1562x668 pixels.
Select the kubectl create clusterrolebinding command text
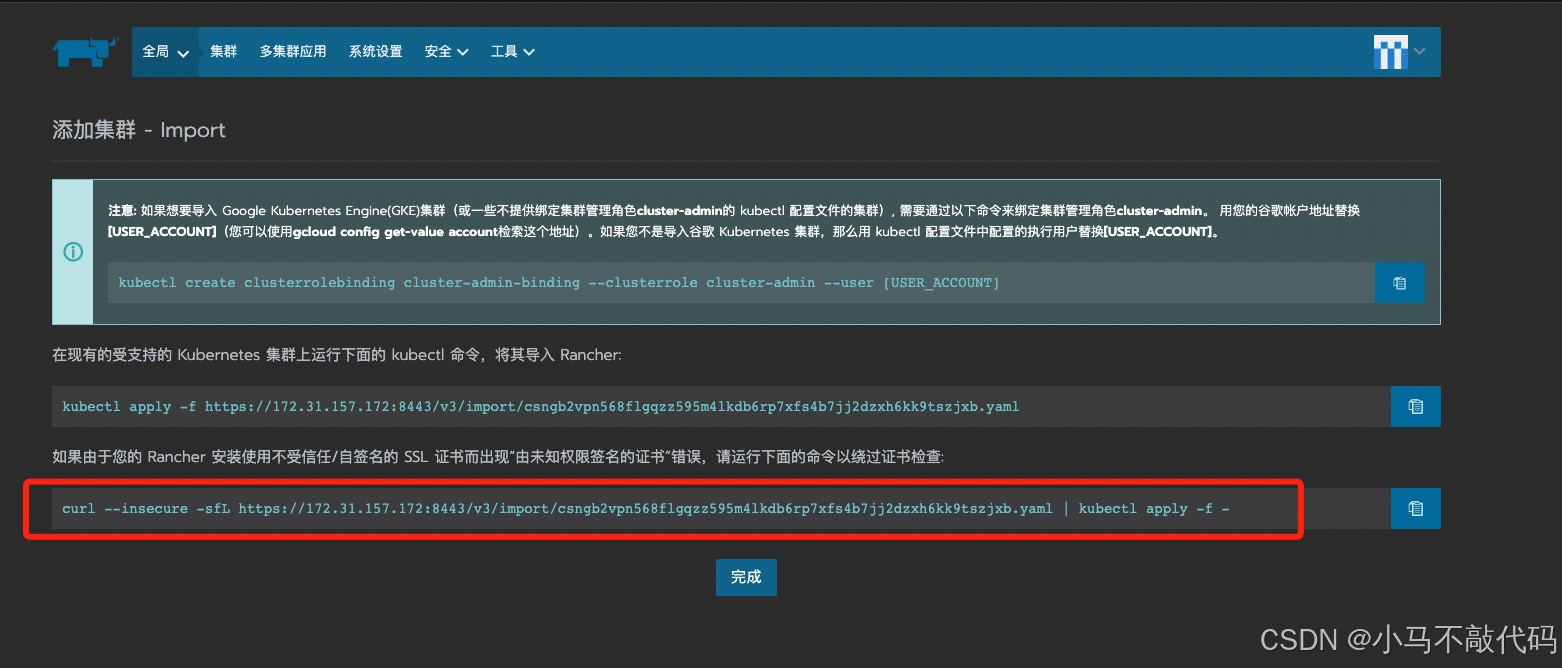[559, 283]
